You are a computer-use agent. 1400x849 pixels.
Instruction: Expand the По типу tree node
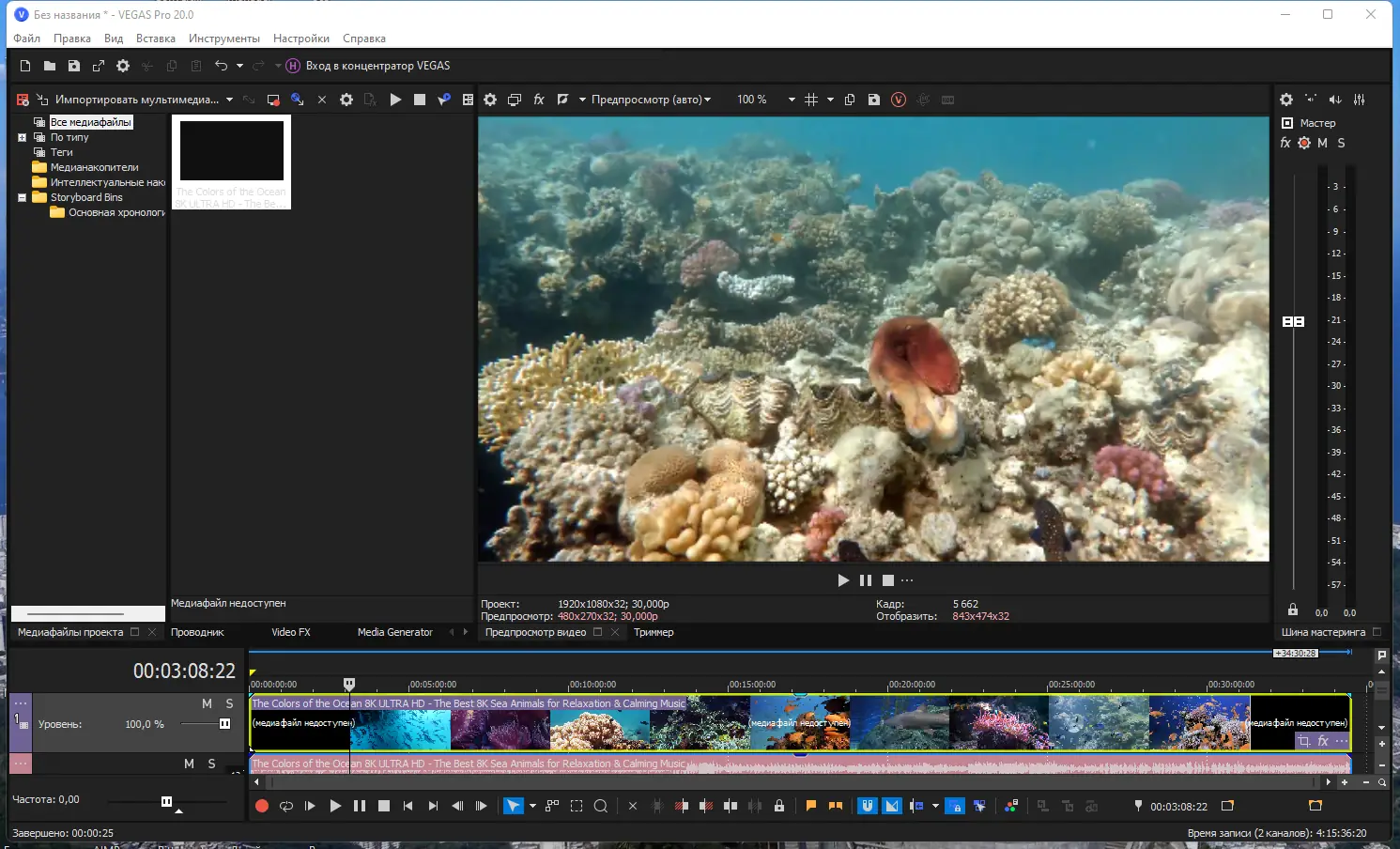(22, 137)
